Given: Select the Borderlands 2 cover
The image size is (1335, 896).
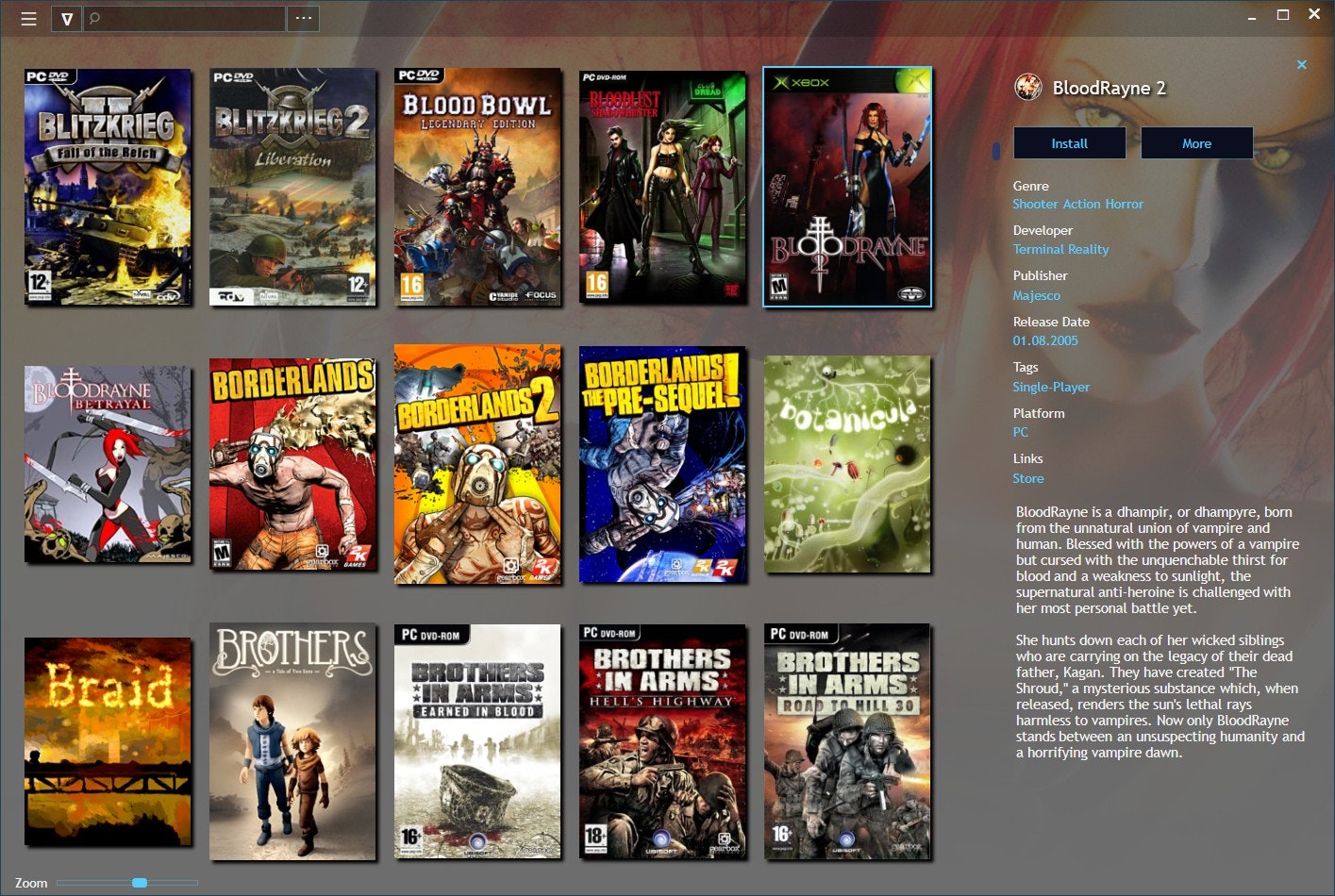Looking at the screenshot, I should (476, 464).
